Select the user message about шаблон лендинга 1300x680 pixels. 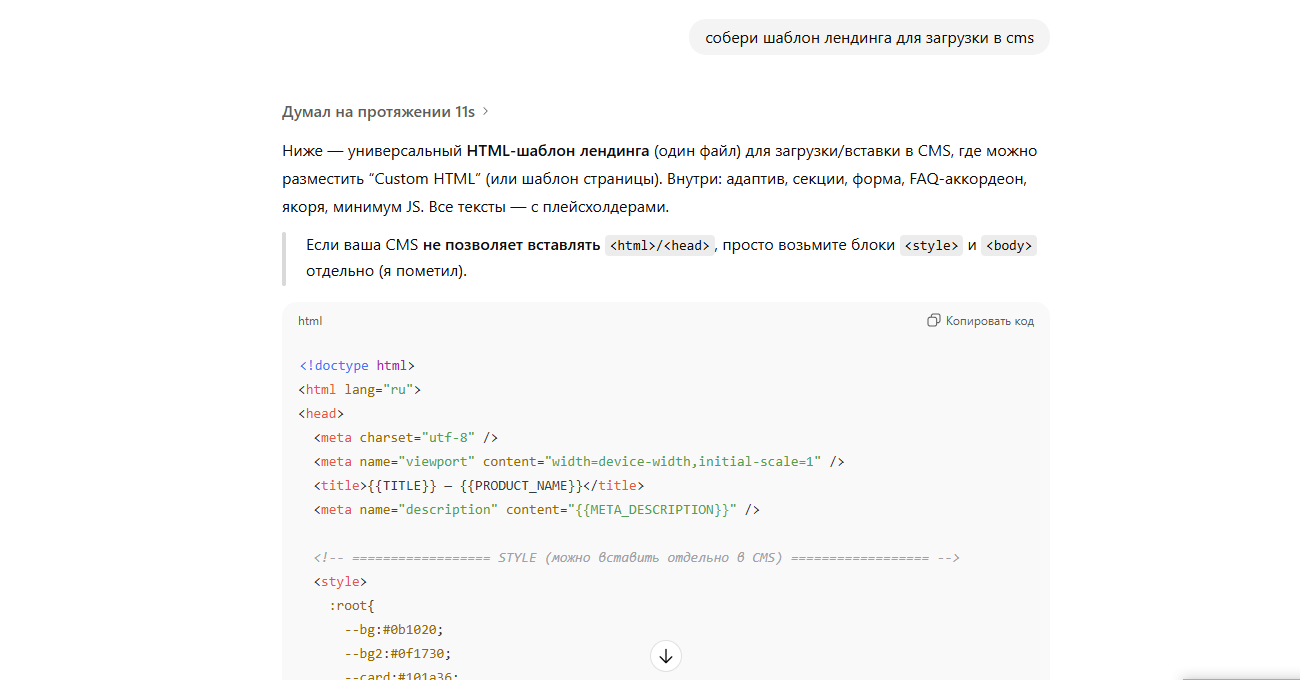pos(869,38)
